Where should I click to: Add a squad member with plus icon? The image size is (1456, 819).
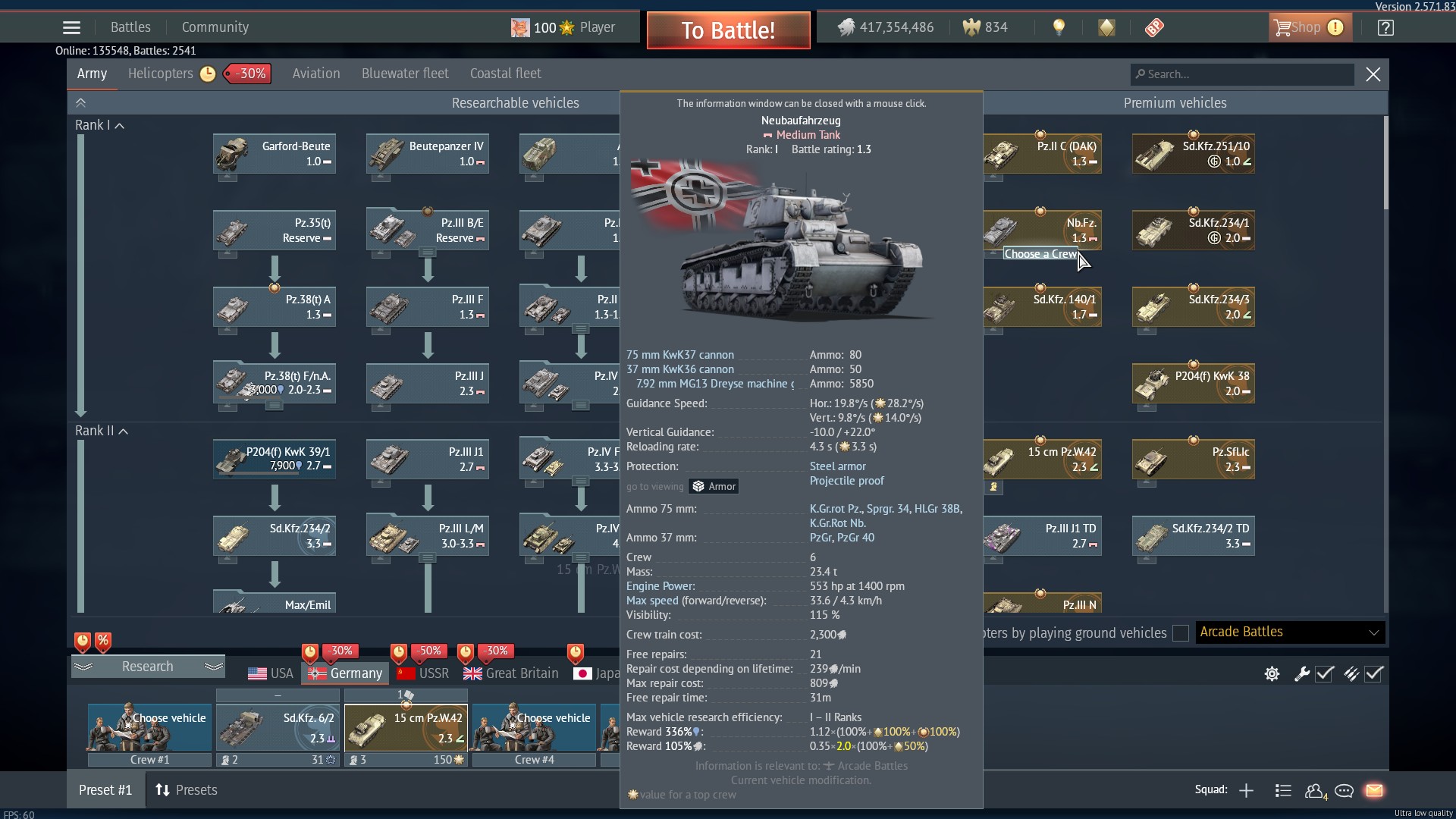coord(1246,790)
